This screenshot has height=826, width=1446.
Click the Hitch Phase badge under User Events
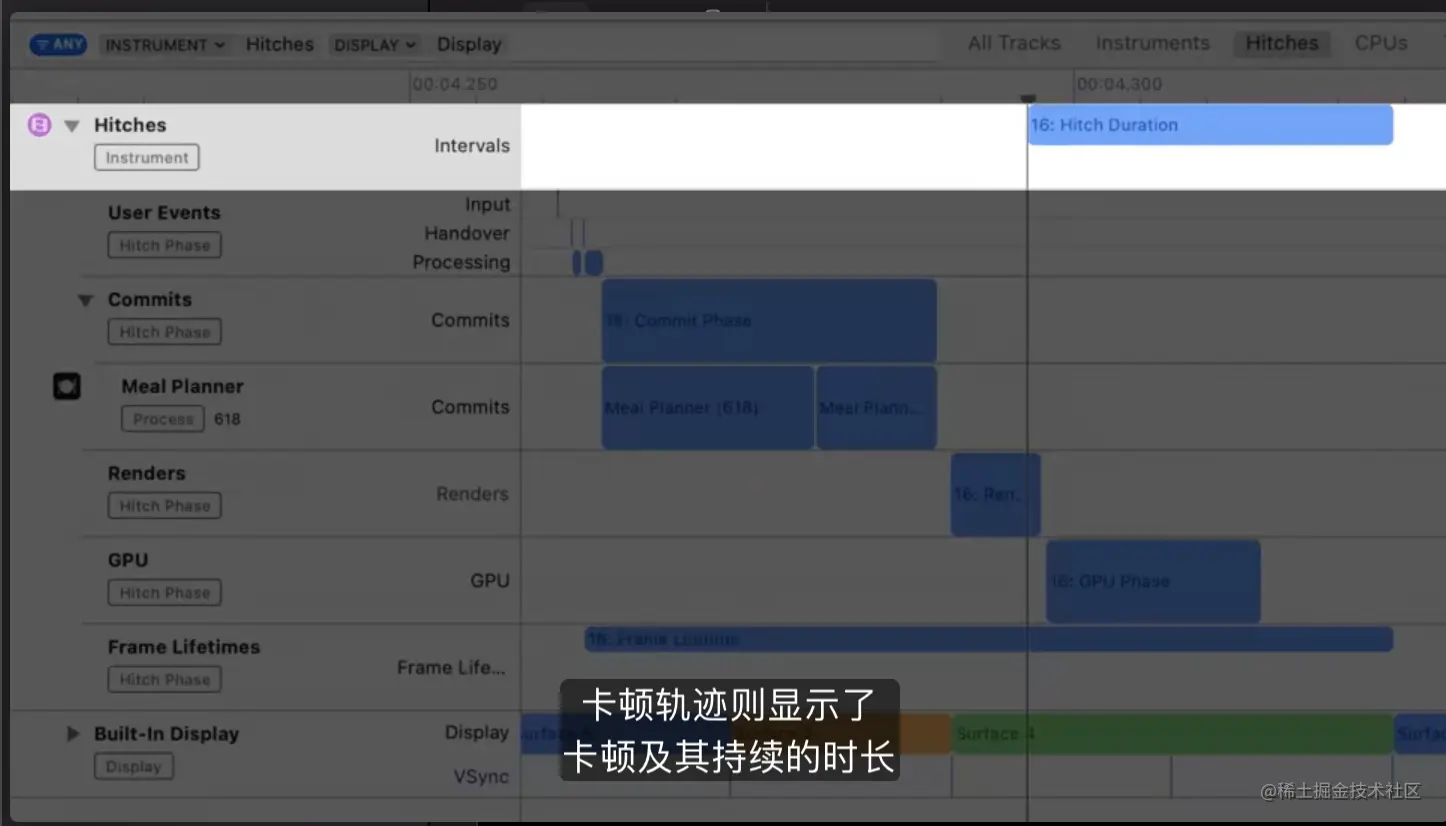tap(164, 245)
